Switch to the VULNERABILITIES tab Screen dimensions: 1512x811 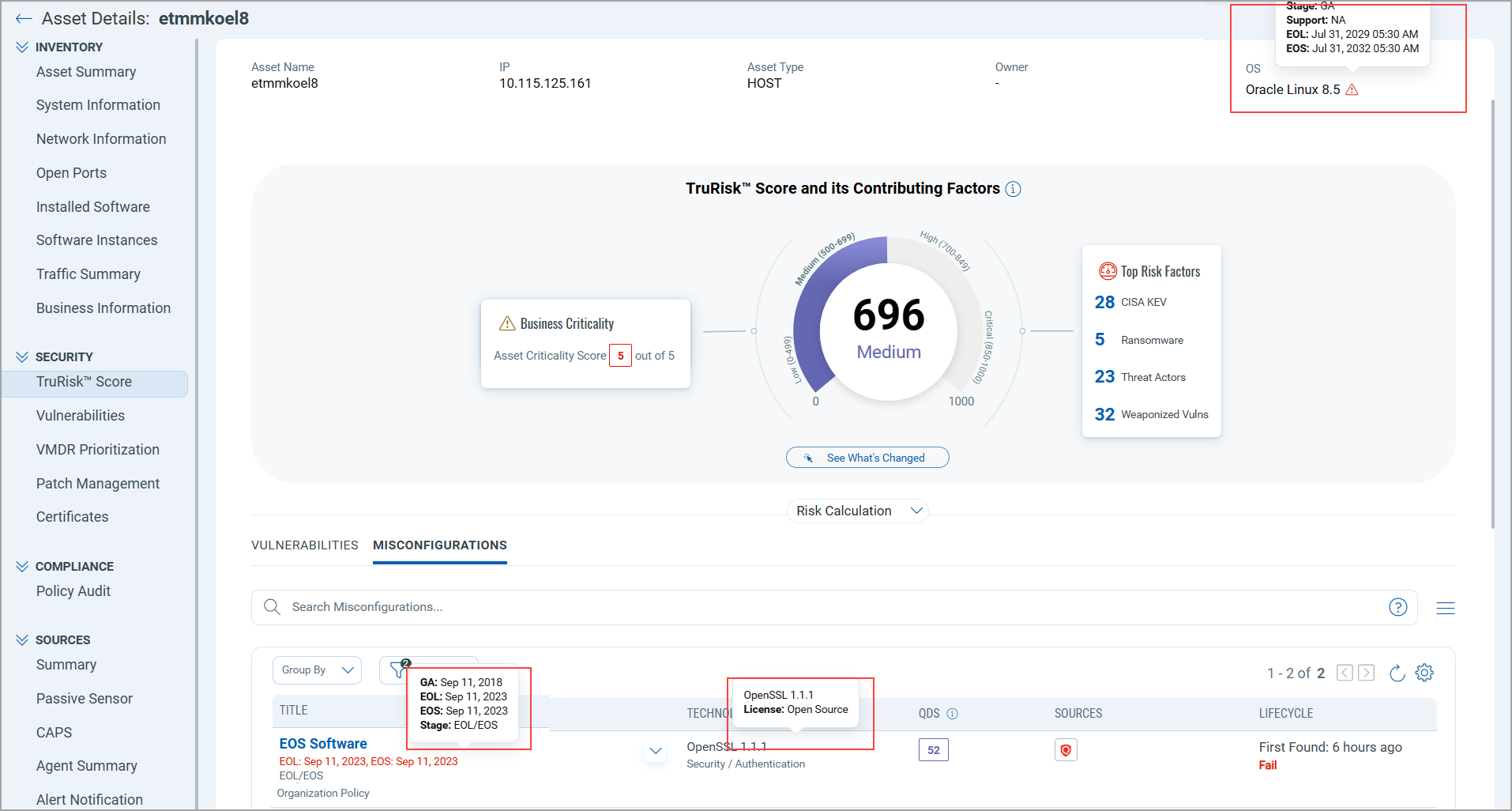(304, 545)
